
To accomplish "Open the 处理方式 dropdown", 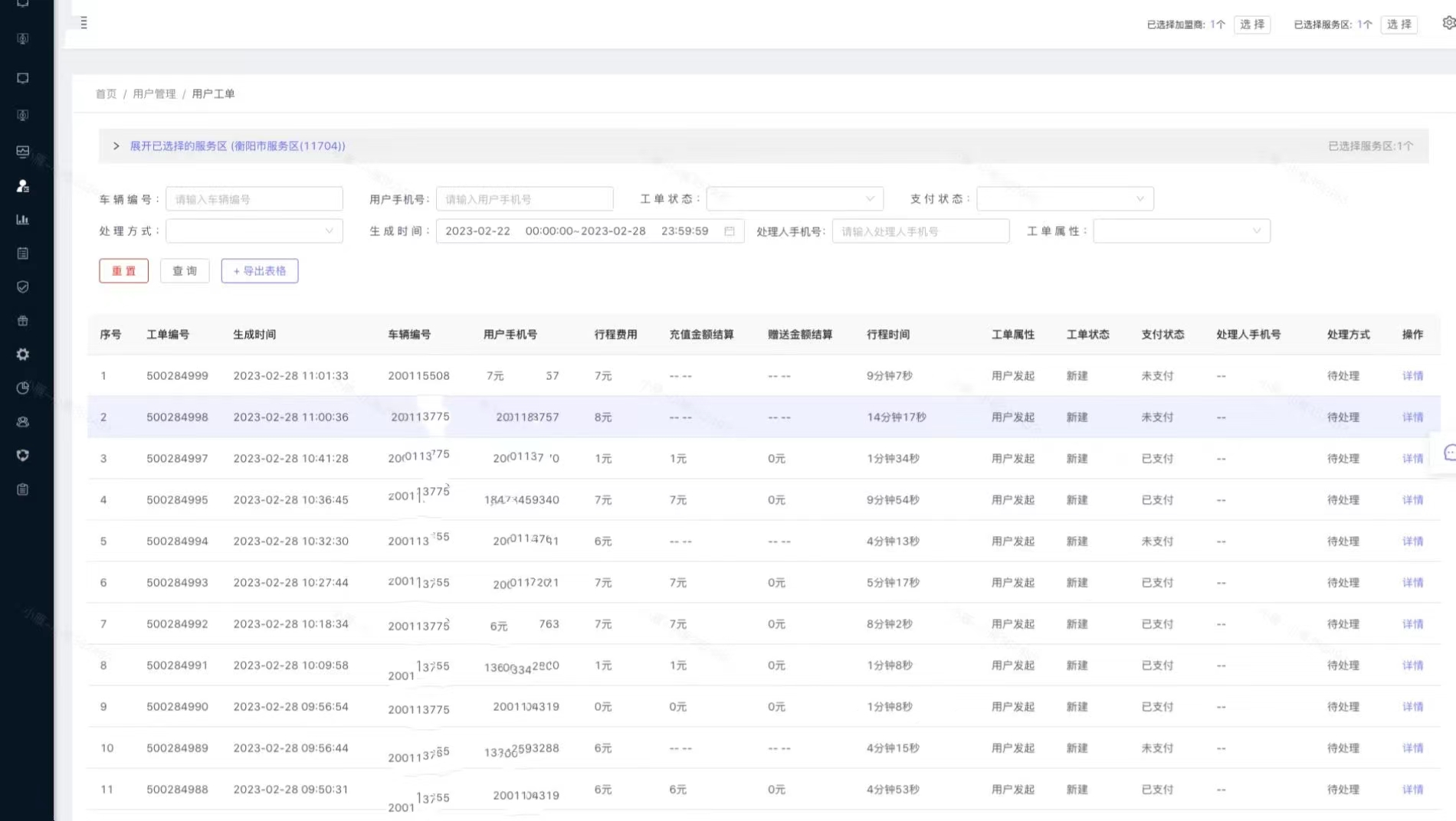I will click(x=254, y=231).
